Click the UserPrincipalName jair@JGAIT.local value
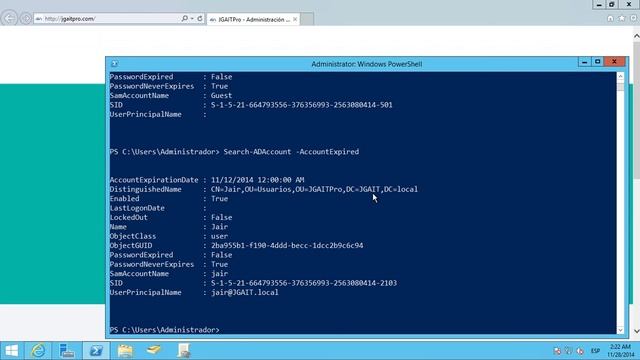This screenshot has width=640, height=360. [245, 293]
